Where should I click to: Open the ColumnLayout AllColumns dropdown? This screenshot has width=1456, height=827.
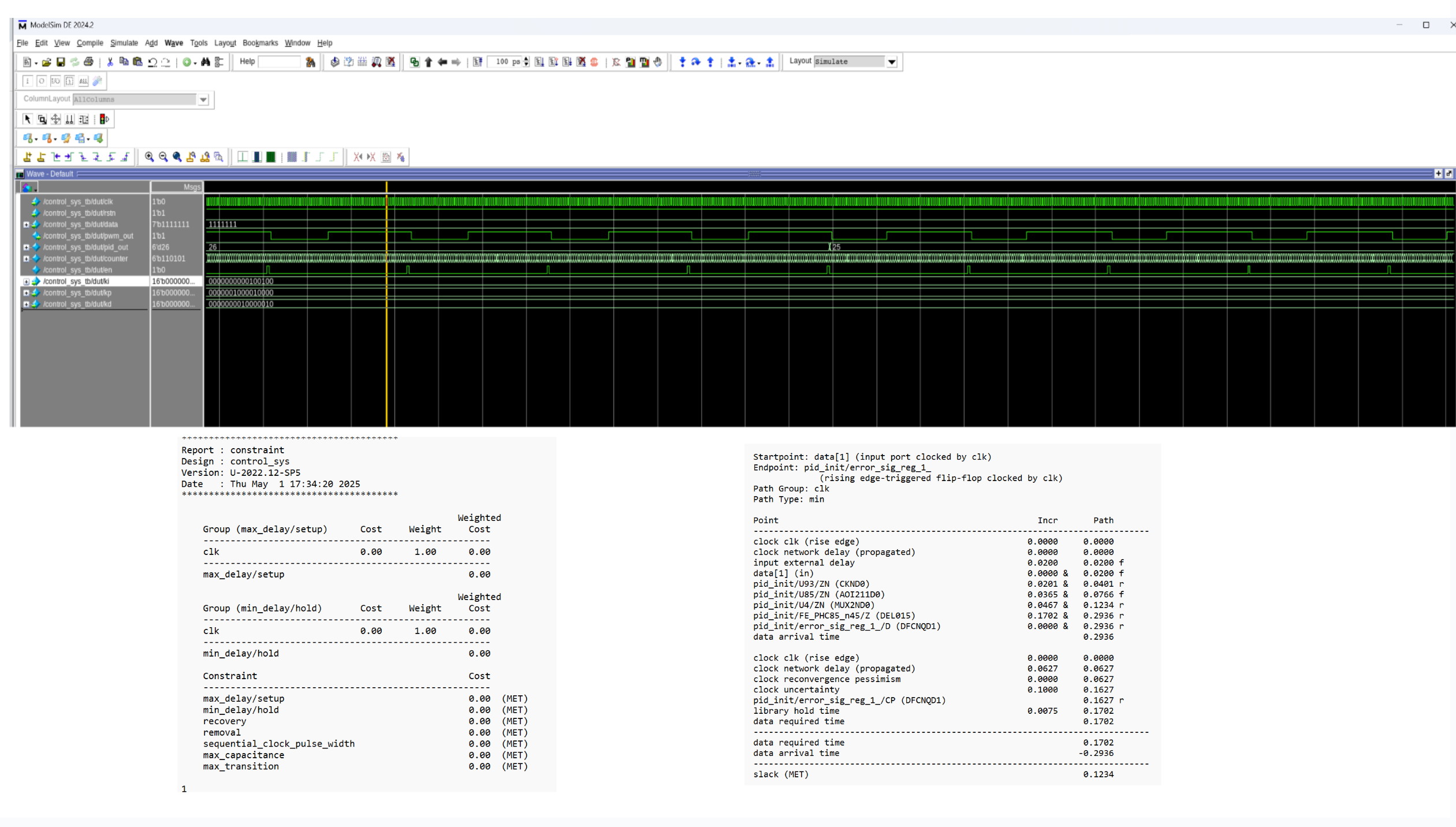point(203,99)
